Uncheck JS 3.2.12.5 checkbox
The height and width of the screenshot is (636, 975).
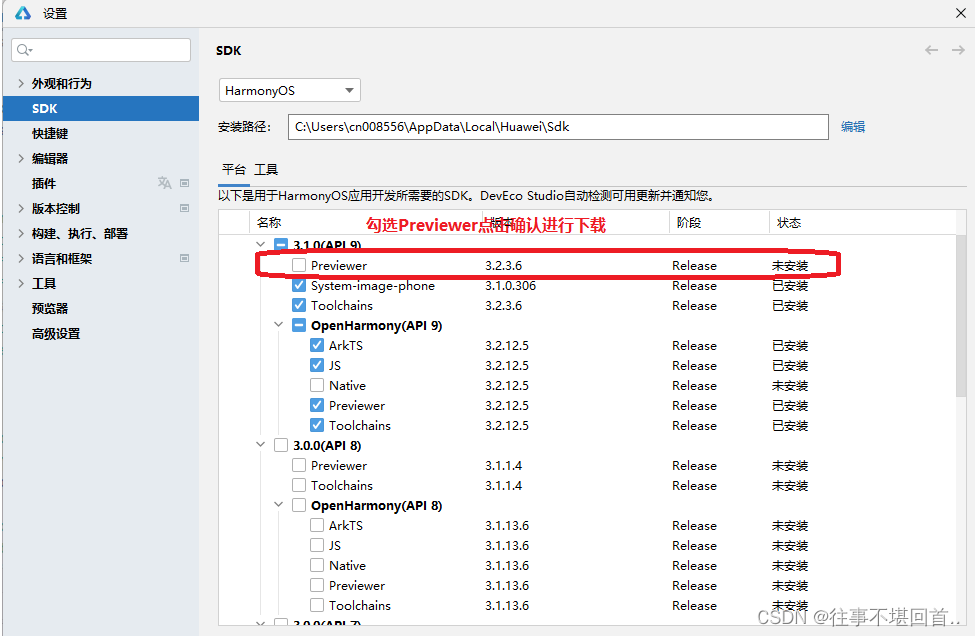(x=317, y=365)
